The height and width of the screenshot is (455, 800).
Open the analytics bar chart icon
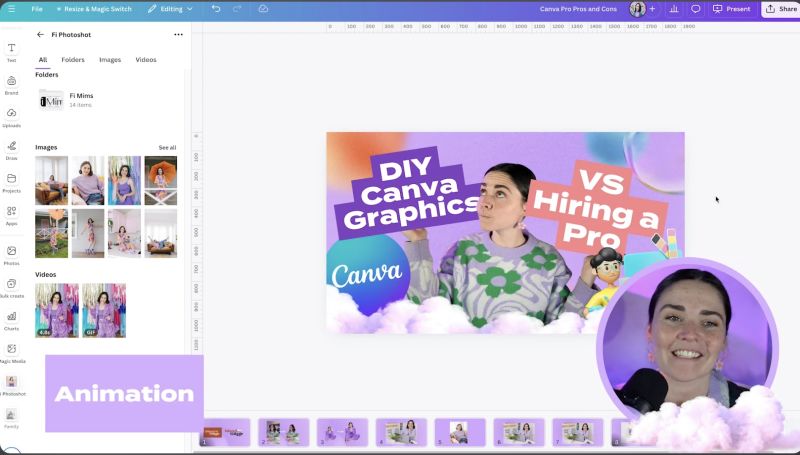(673, 9)
